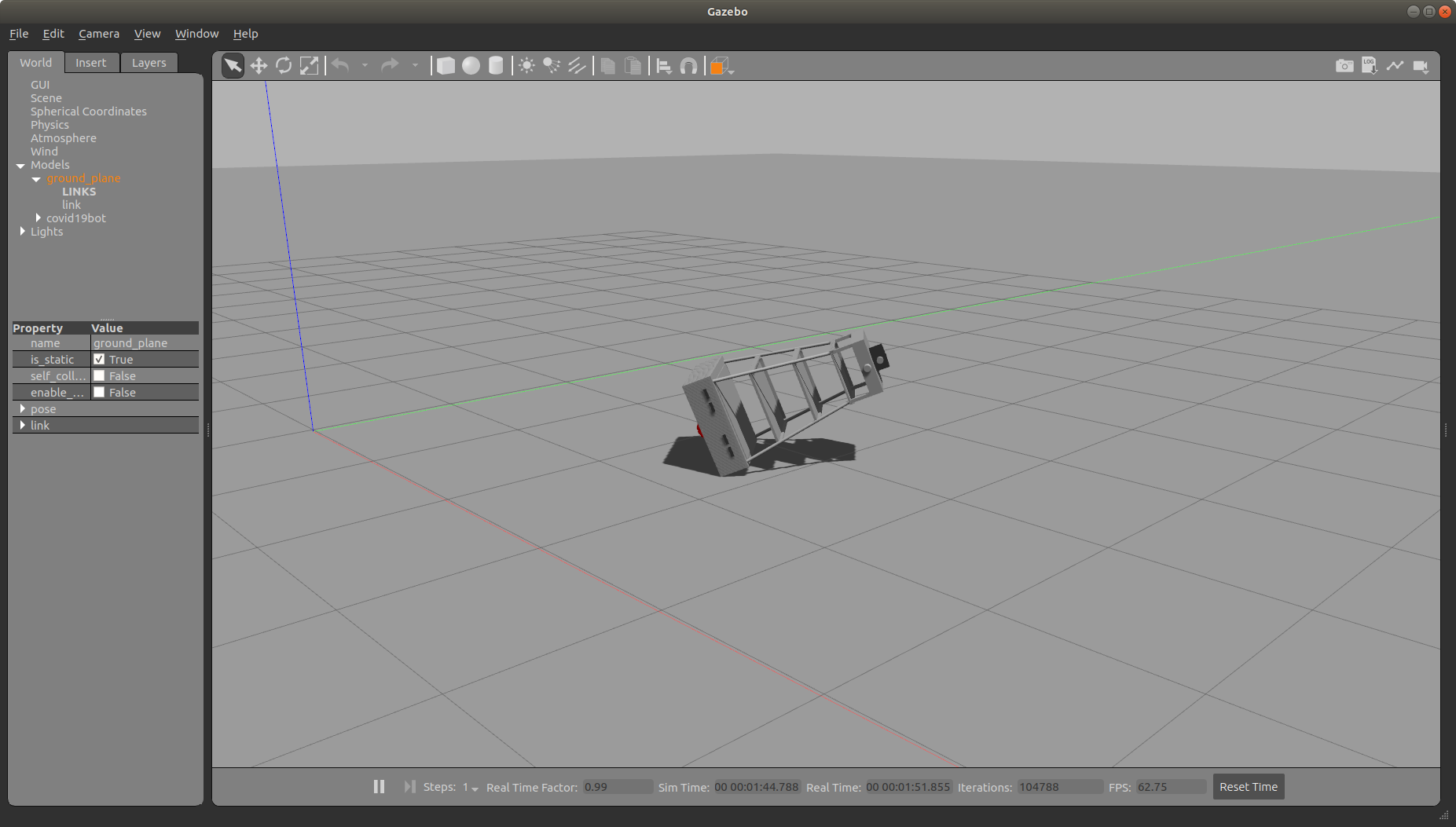This screenshot has height=827, width=1456.
Task: Select Physics in the world tree
Action: (50, 125)
